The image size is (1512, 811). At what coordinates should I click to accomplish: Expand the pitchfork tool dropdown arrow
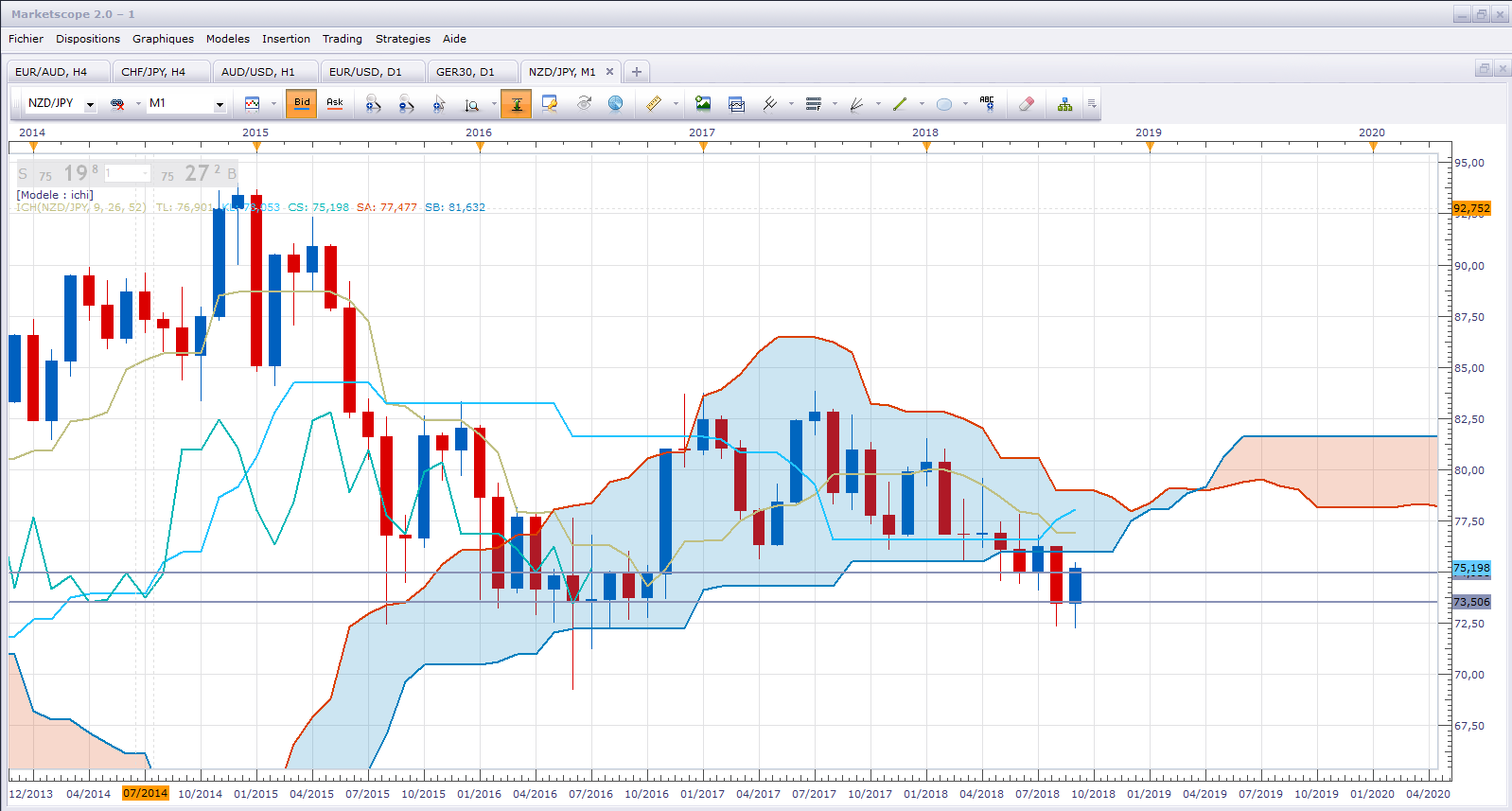point(791,104)
